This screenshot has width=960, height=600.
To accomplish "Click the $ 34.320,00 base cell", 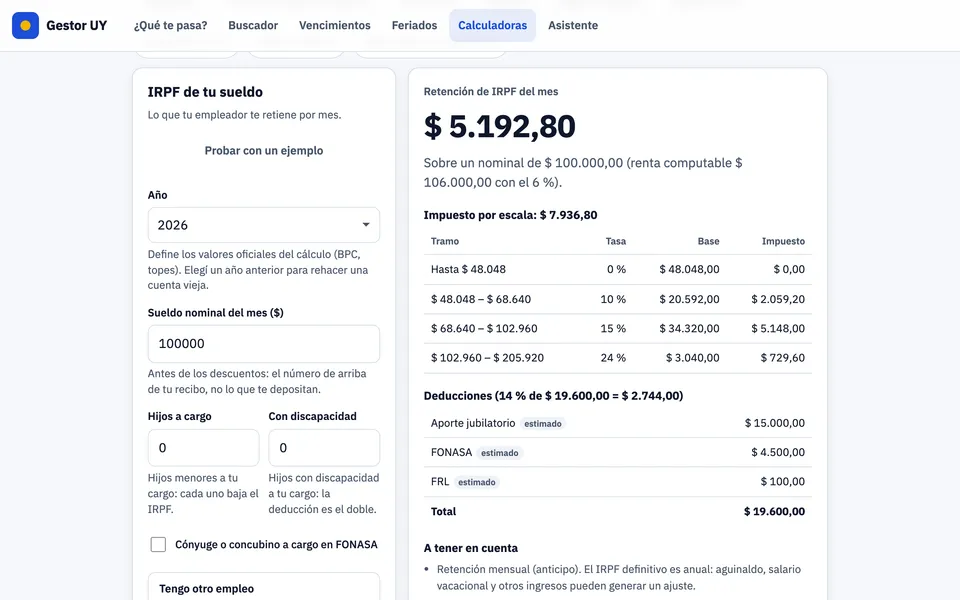I will pyautogui.click(x=689, y=329).
